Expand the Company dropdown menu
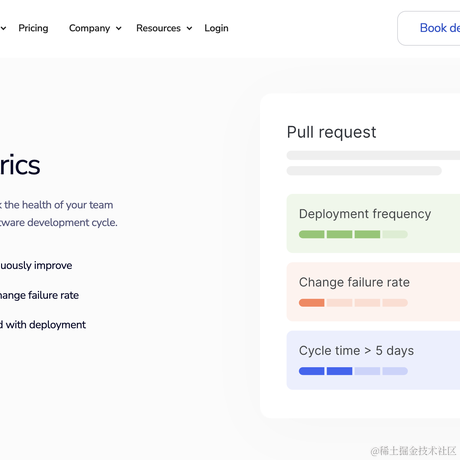The image size is (460, 460). pos(95,28)
